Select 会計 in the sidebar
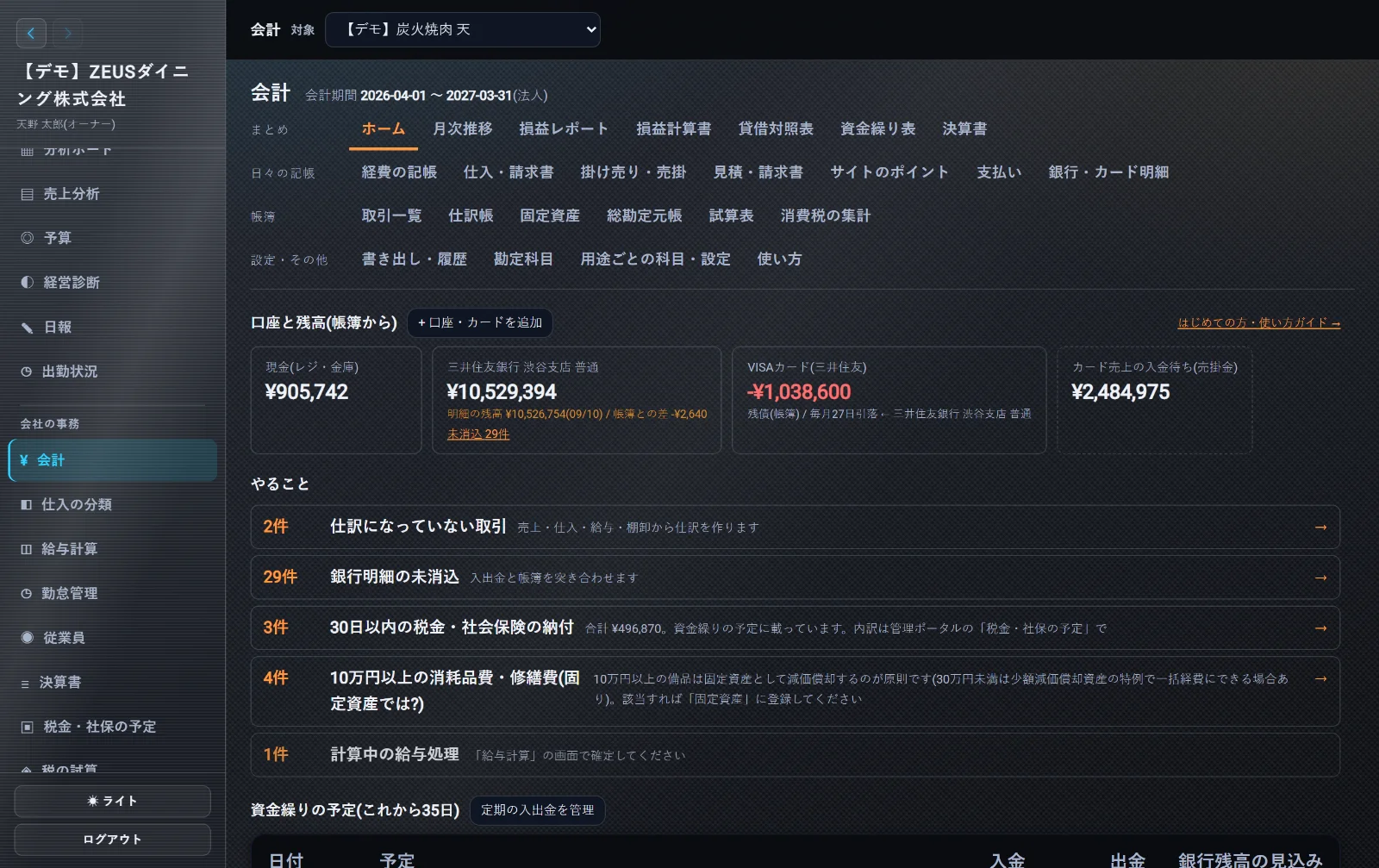The width and height of the screenshot is (1379, 868). tap(112, 460)
